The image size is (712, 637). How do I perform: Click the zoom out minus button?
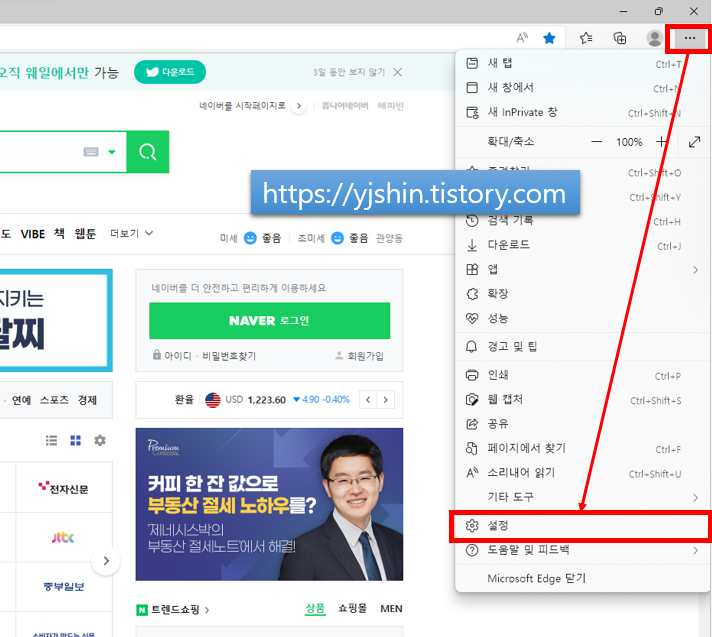[x=596, y=142]
